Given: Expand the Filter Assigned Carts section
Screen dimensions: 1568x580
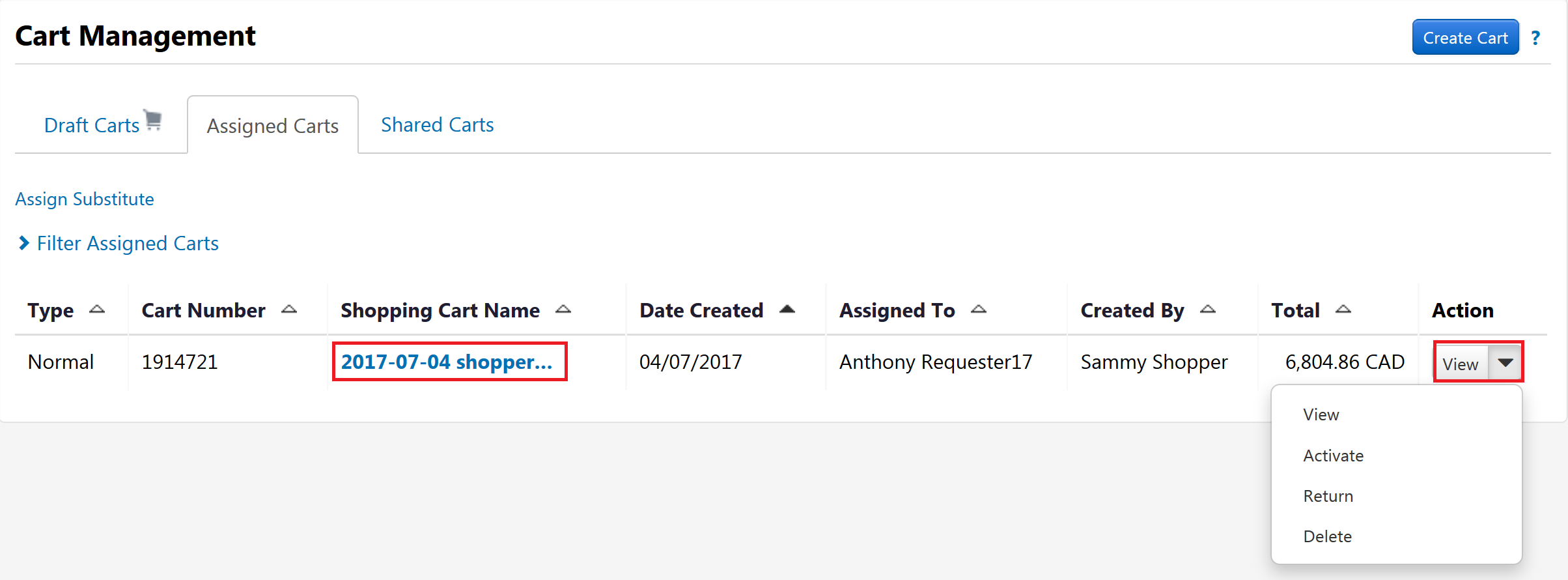Looking at the screenshot, I should coord(128,243).
